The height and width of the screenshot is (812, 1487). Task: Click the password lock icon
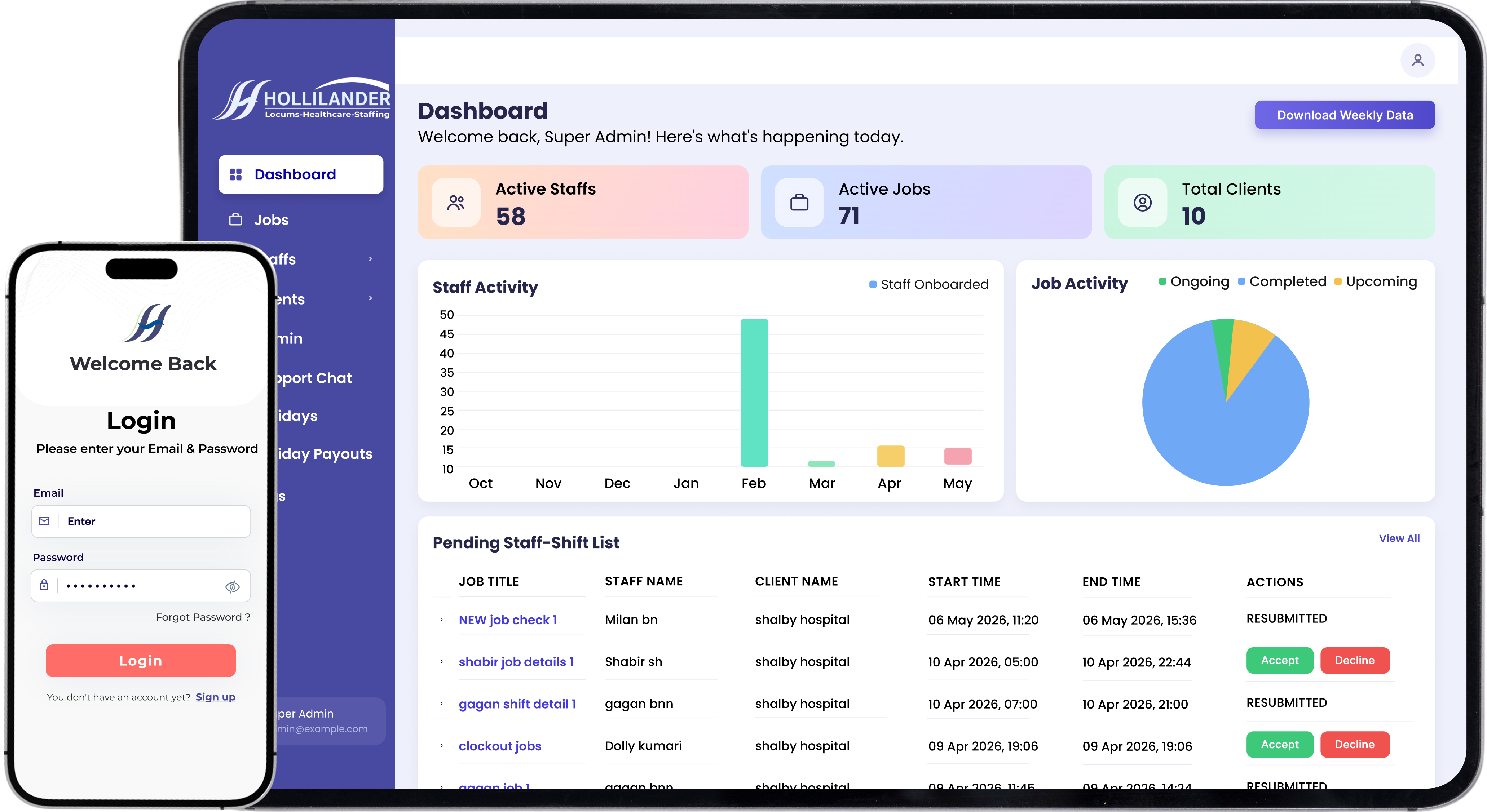(x=44, y=585)
